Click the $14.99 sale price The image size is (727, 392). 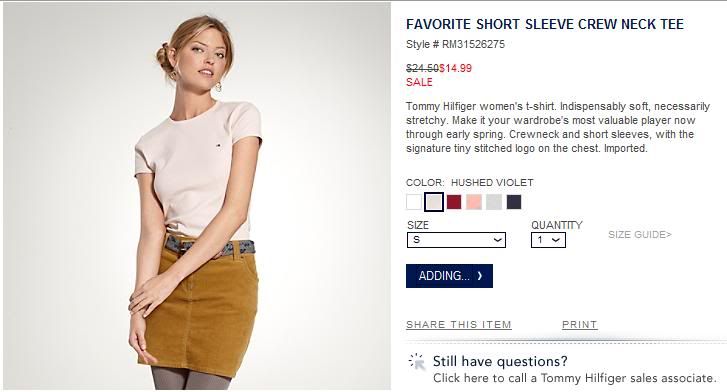456,68
